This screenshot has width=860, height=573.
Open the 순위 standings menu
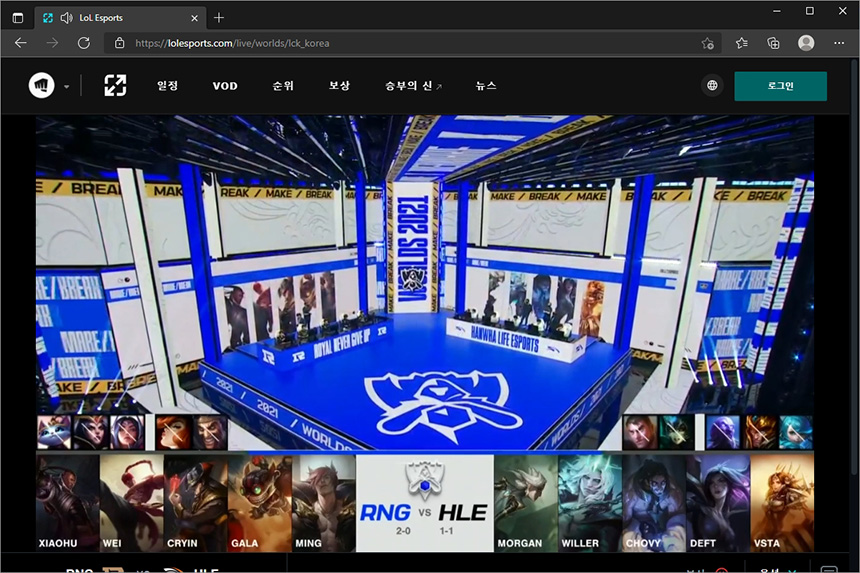pyautogui.click(x=283, y=86)
